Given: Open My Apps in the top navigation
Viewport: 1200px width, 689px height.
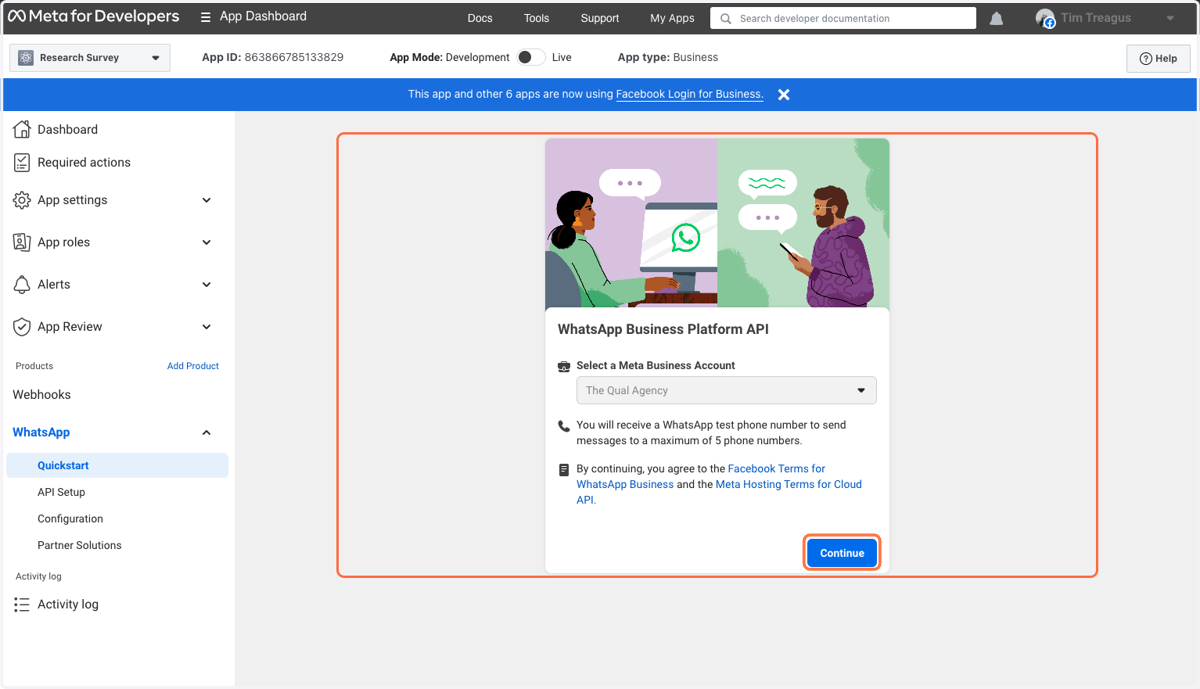Looking at the screenshot, I should [x=672, y=18].
